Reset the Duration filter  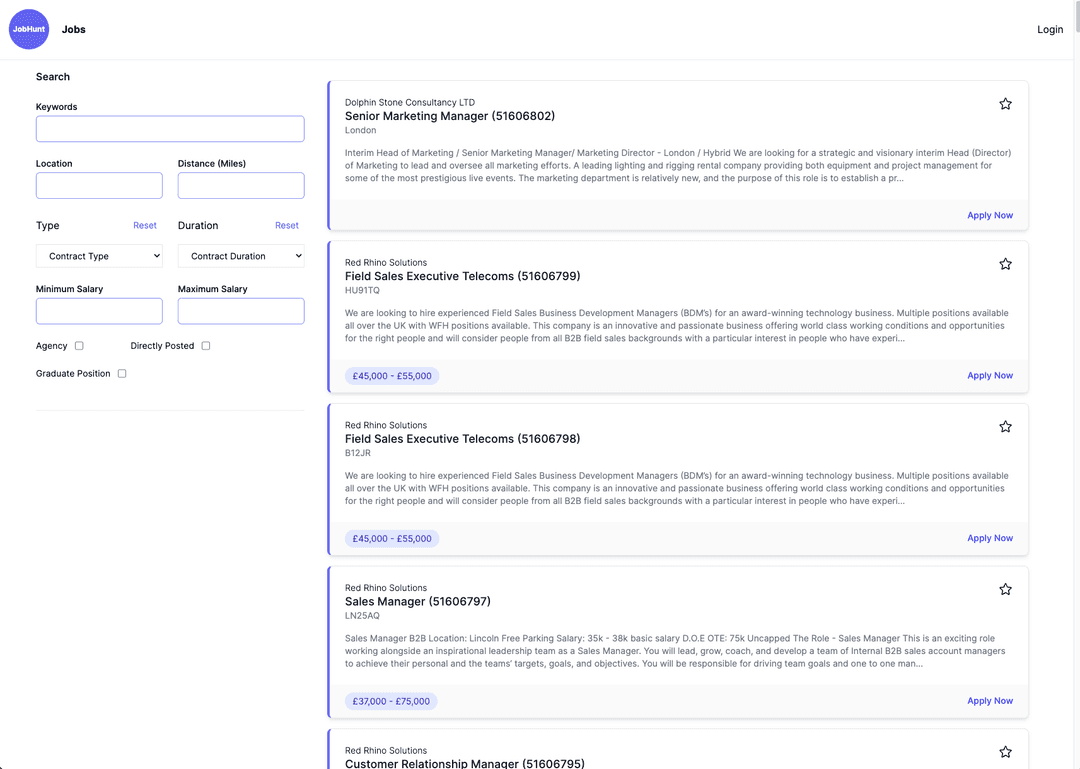(287, 225)
